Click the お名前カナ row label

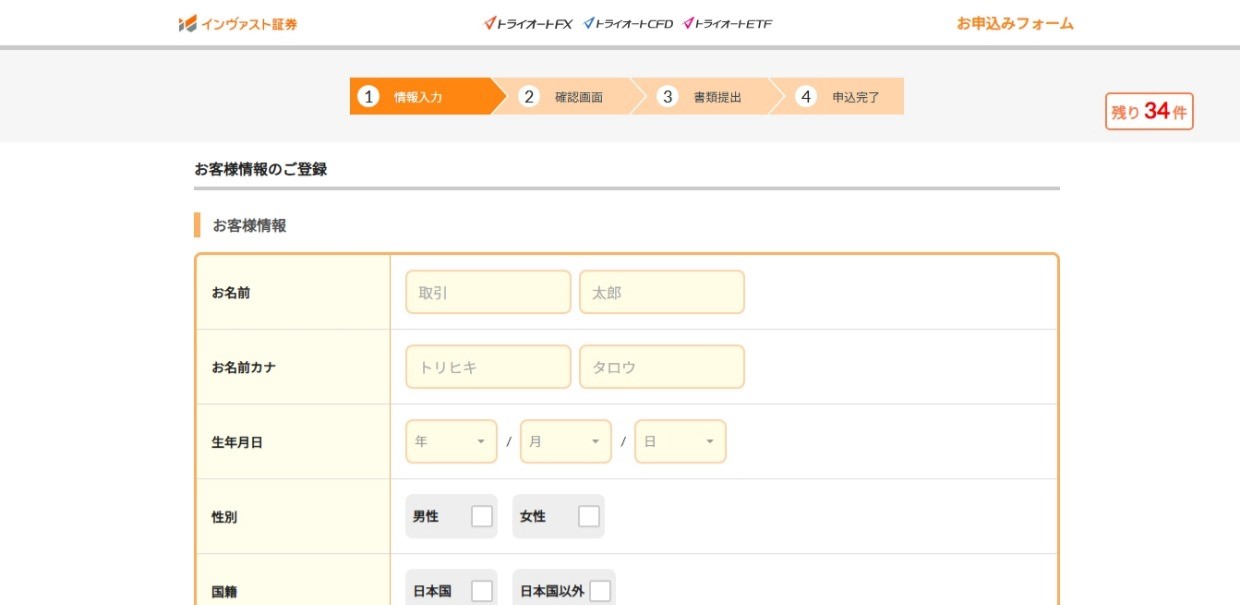[x=244, y=367]
